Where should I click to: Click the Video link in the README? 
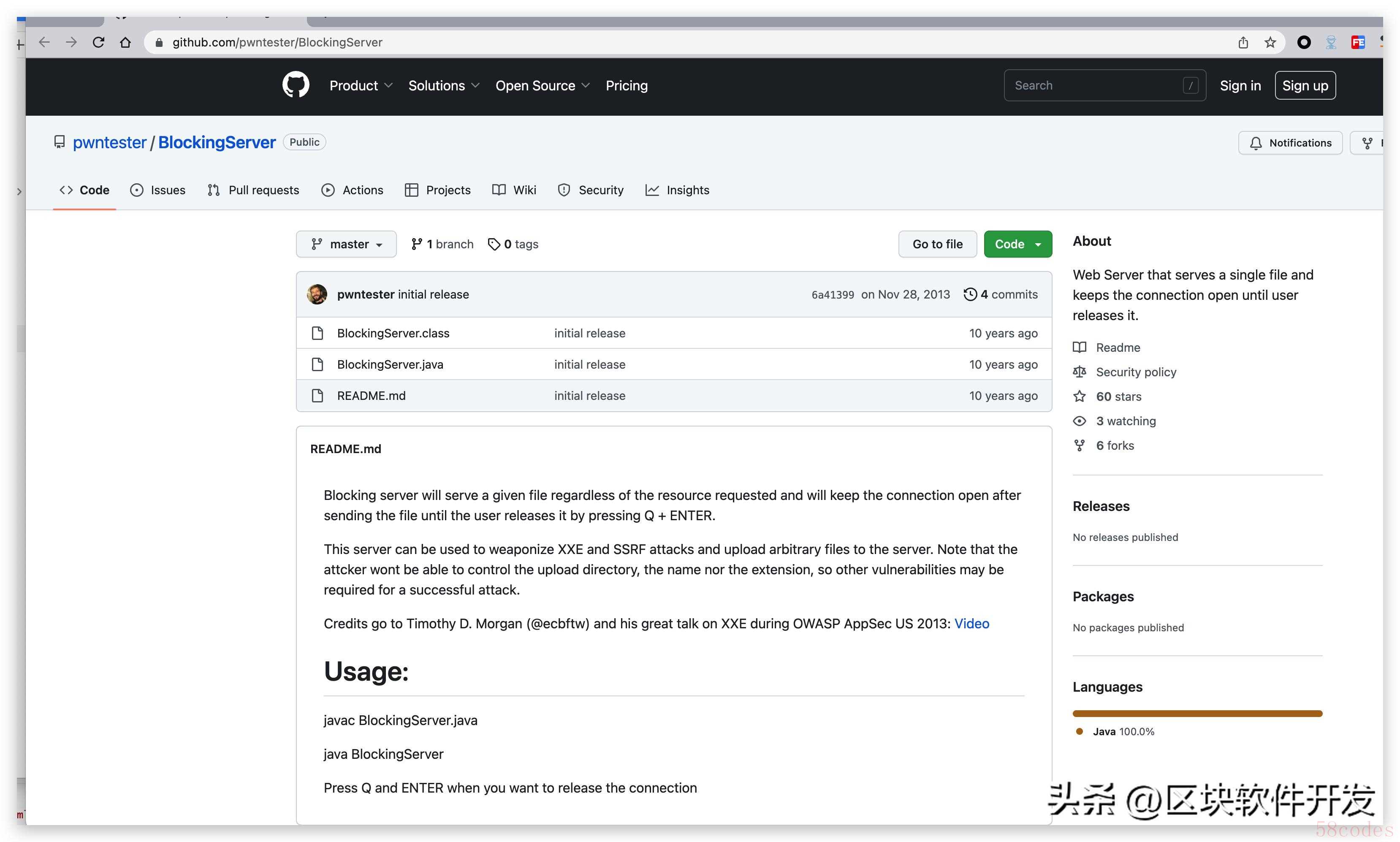(971, 624)
